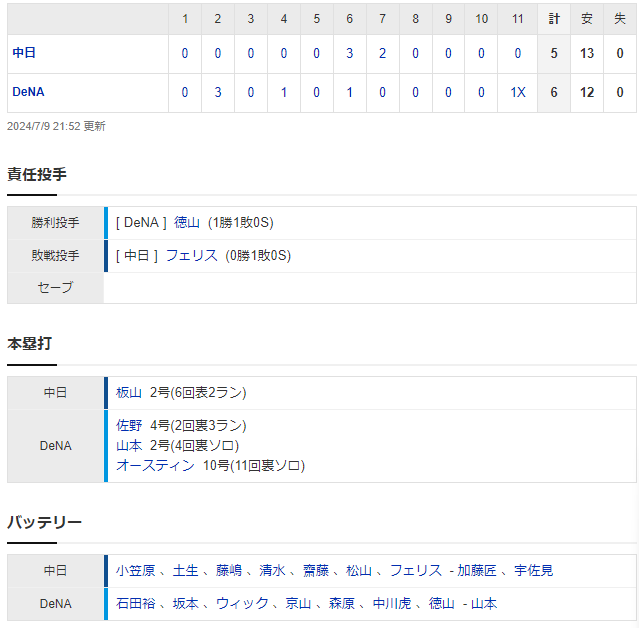Select the 本塁打 section heading
This screenshot has height=628, width=639.
(29, 344)
